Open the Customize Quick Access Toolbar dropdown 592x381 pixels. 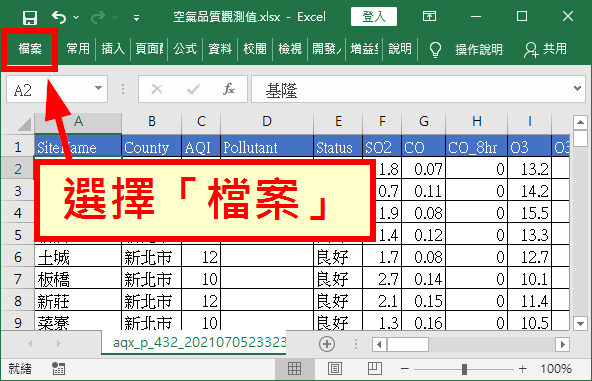136,17
